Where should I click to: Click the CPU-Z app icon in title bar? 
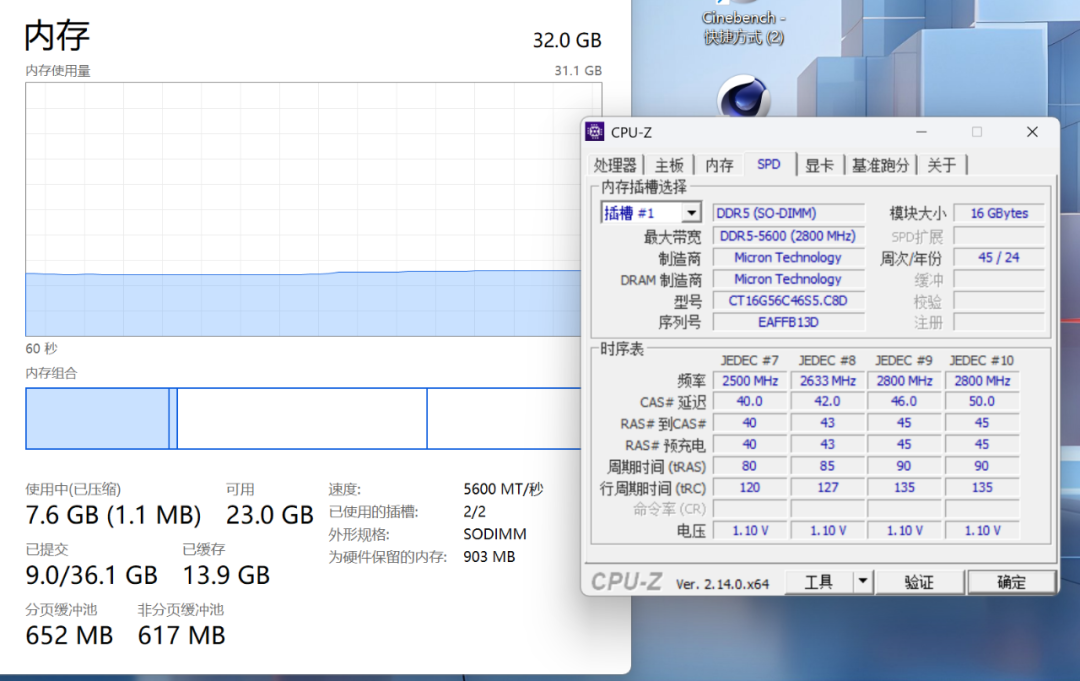click(x=594, y=132)
